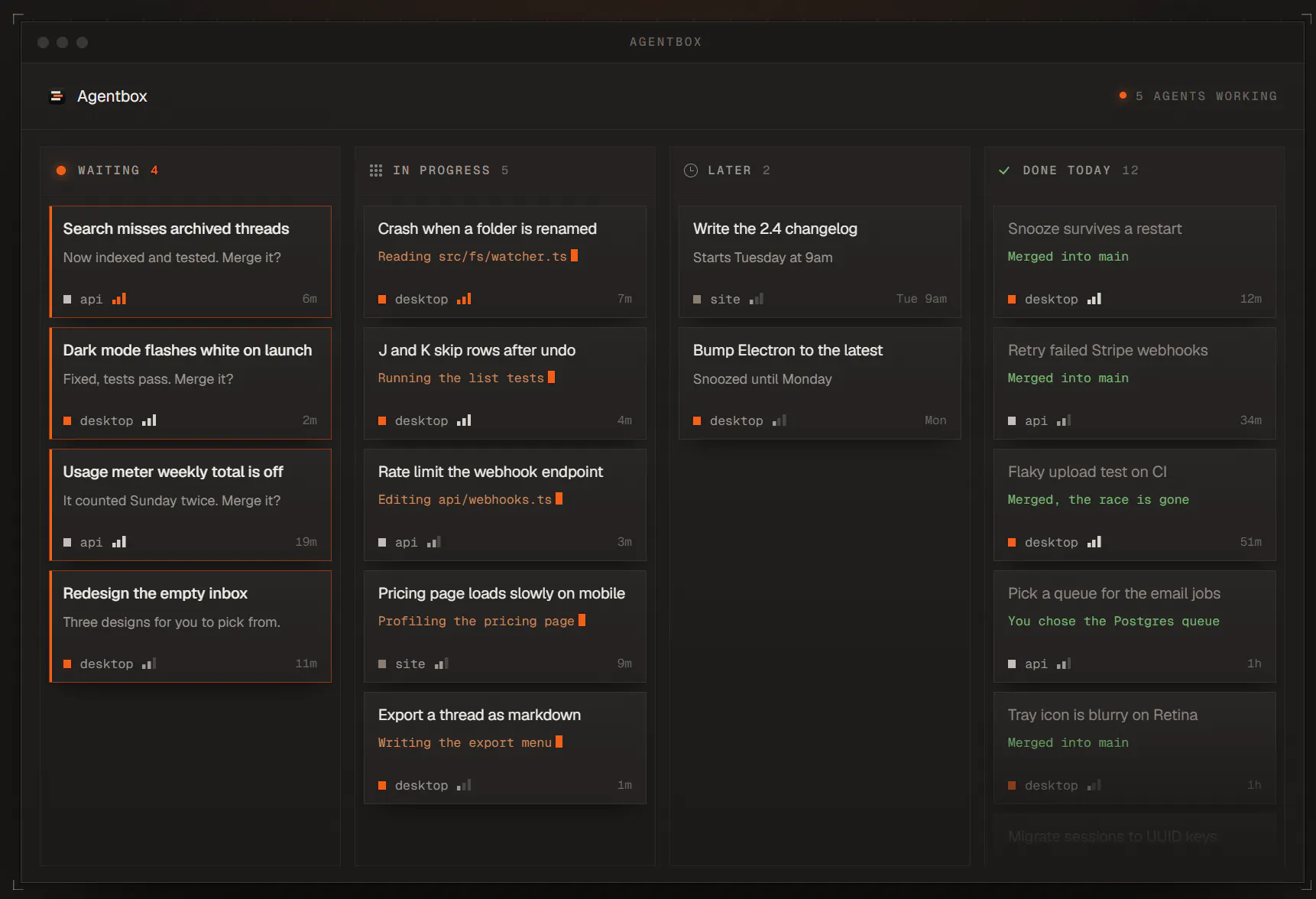The height and width of the screenshot is (899, 1316).
Task: Click signal bars on Flaky upload test card
Action: (1094, 542)
